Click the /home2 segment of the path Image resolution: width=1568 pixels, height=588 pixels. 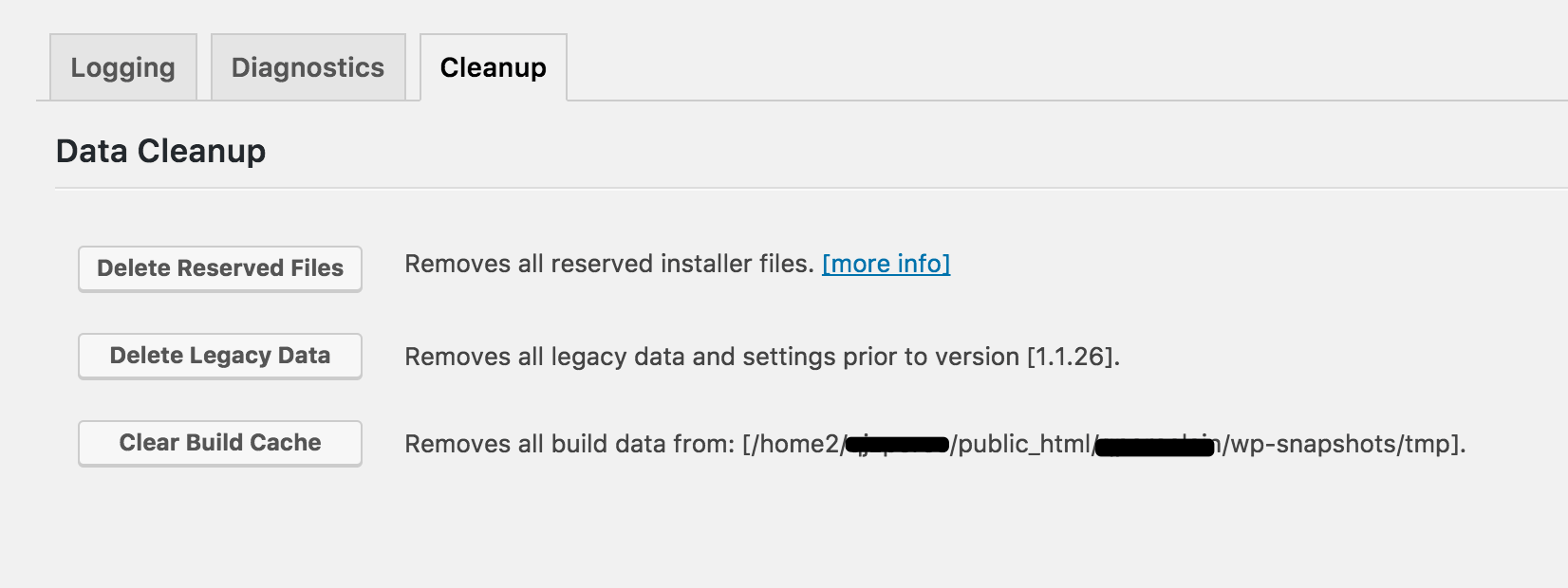[x=795, y=444]
